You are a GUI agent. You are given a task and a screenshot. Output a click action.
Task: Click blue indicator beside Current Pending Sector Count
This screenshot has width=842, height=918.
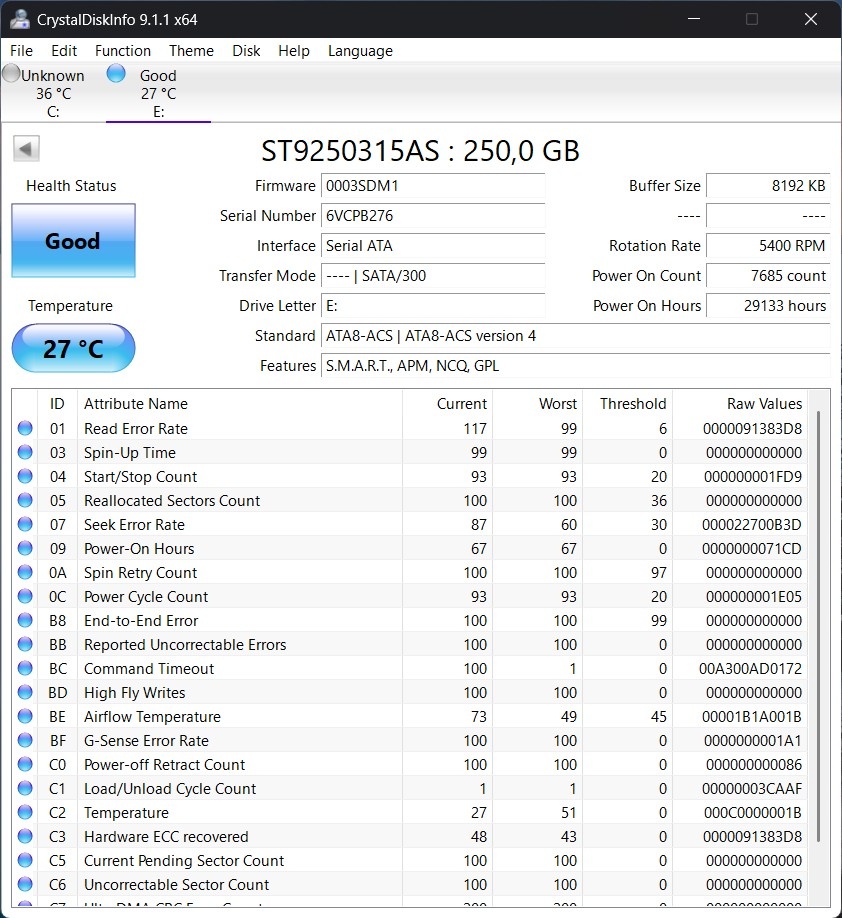coord(25,860)
